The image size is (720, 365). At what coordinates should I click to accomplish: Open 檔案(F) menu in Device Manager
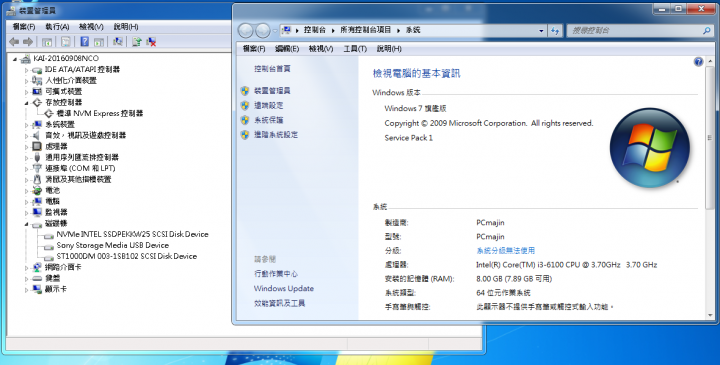pyautogui.click(x=23, y=27)
